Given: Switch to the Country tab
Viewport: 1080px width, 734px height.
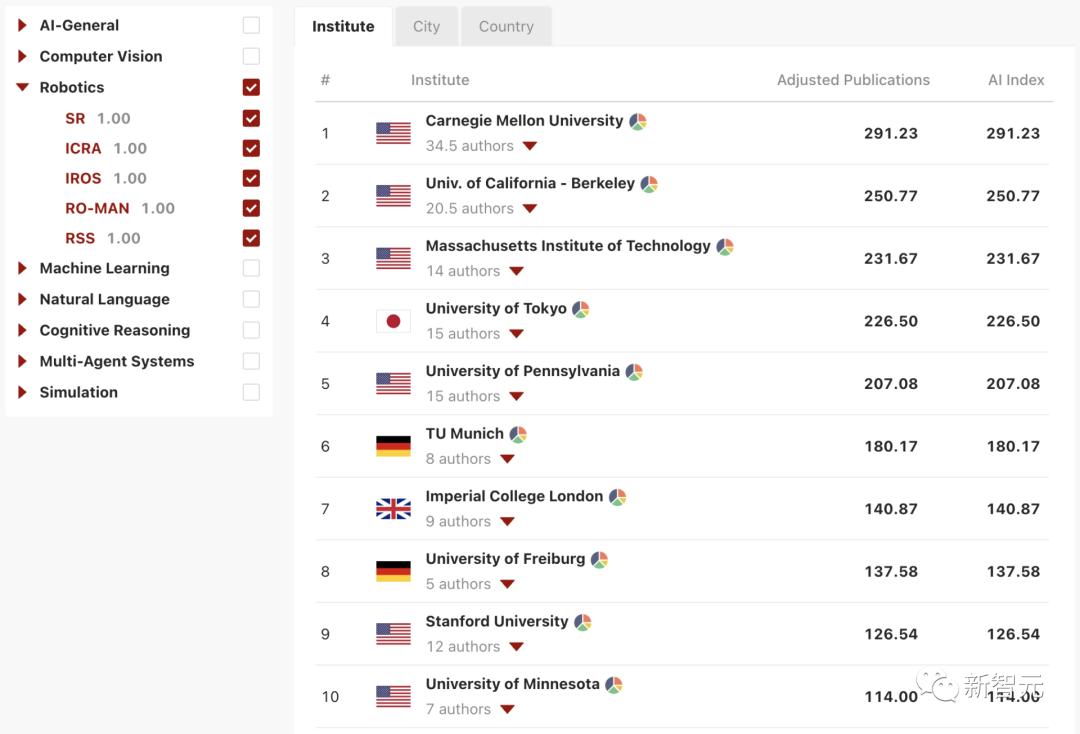Looking at the screenshot, I should pyautogui.click(x=506, y=27).
